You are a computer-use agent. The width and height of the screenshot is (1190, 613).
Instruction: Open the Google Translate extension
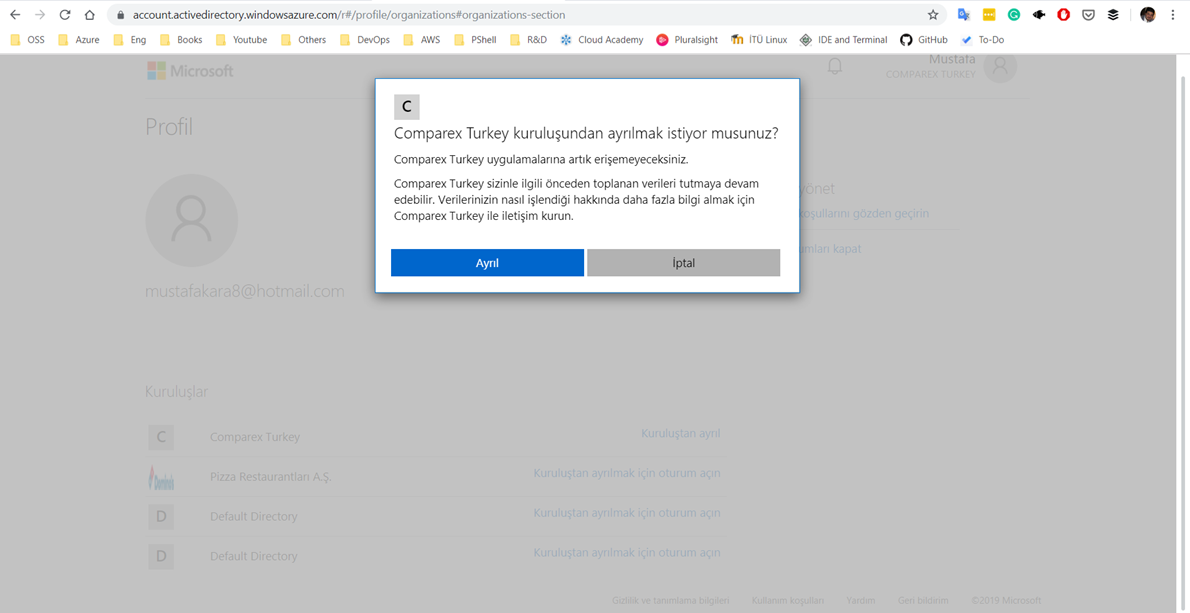964,14
